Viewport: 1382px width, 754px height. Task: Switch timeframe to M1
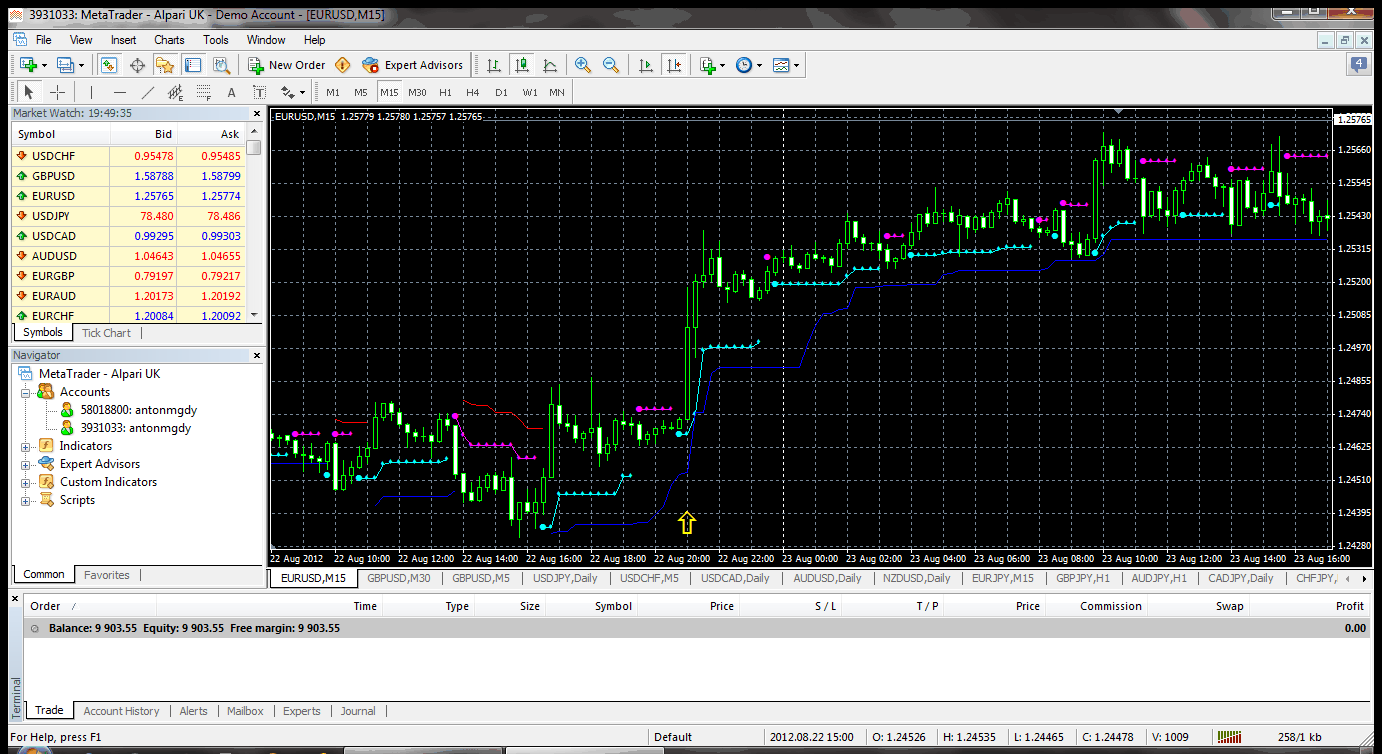[333, 92]
